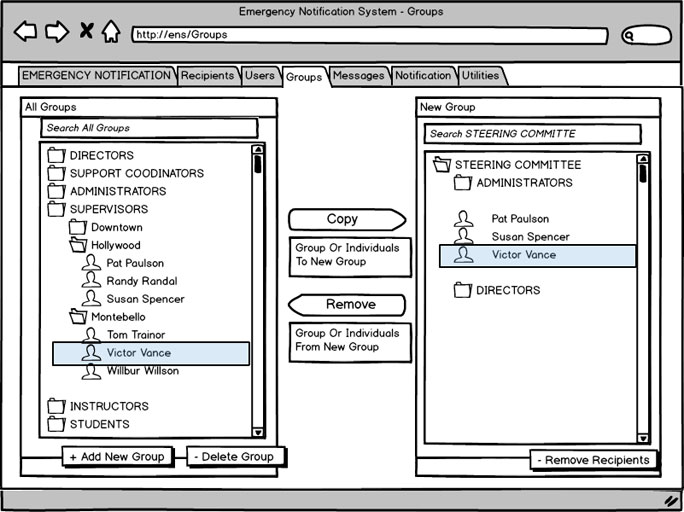Click the browser back arrow icon

25,32
